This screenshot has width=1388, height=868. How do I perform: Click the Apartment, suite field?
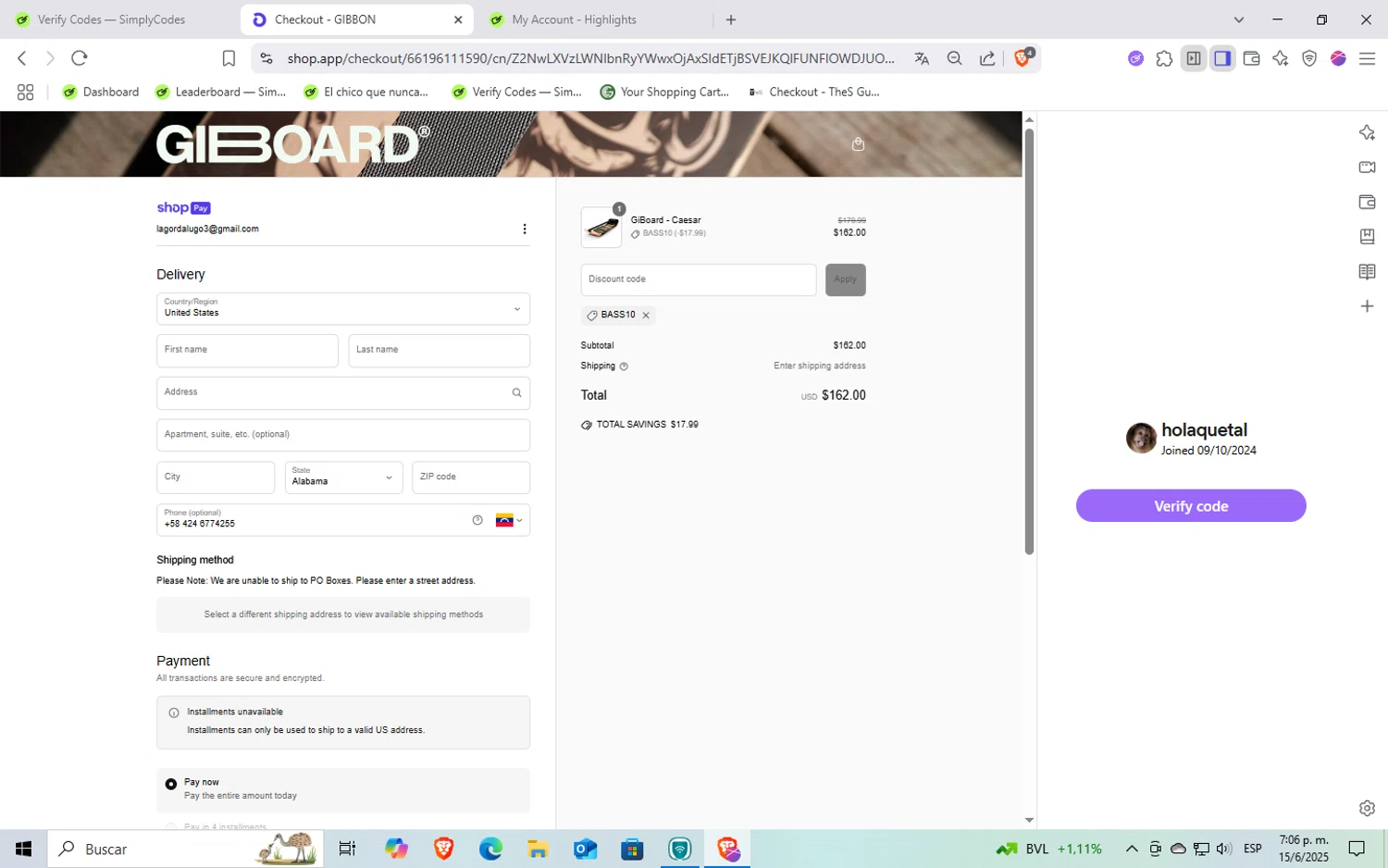[343, 435]
